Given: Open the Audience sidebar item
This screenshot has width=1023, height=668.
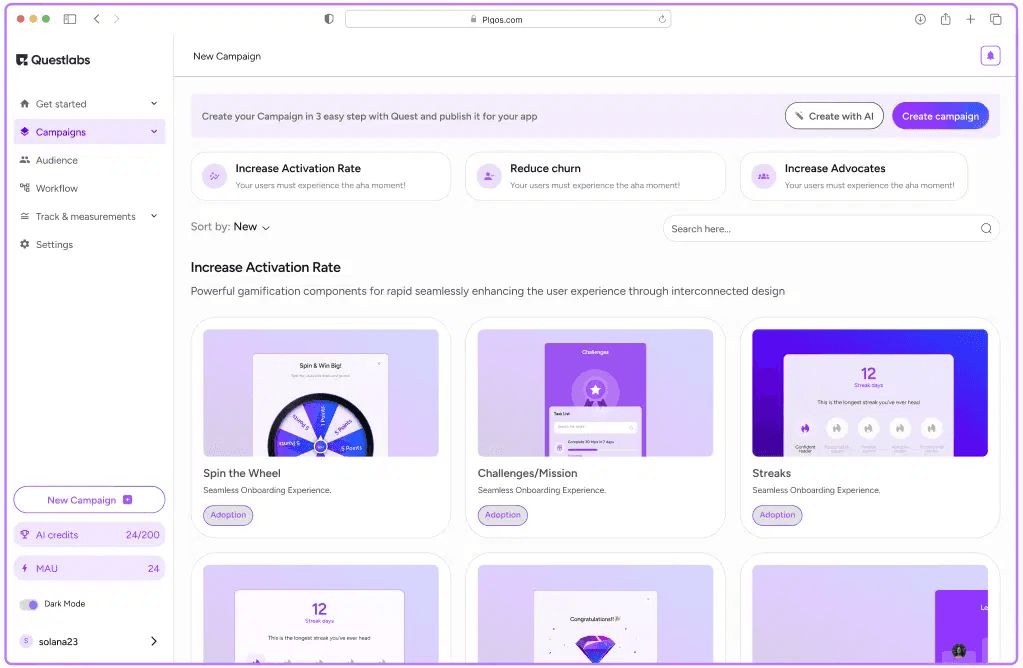Looking at the screenshot, I should tap(57, 160).
